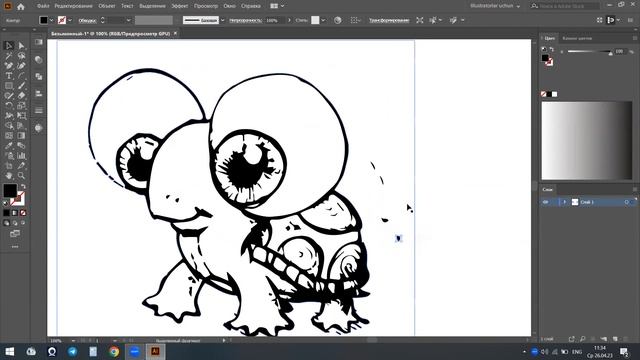Select the Type (T) tool

tap(9, 76)
